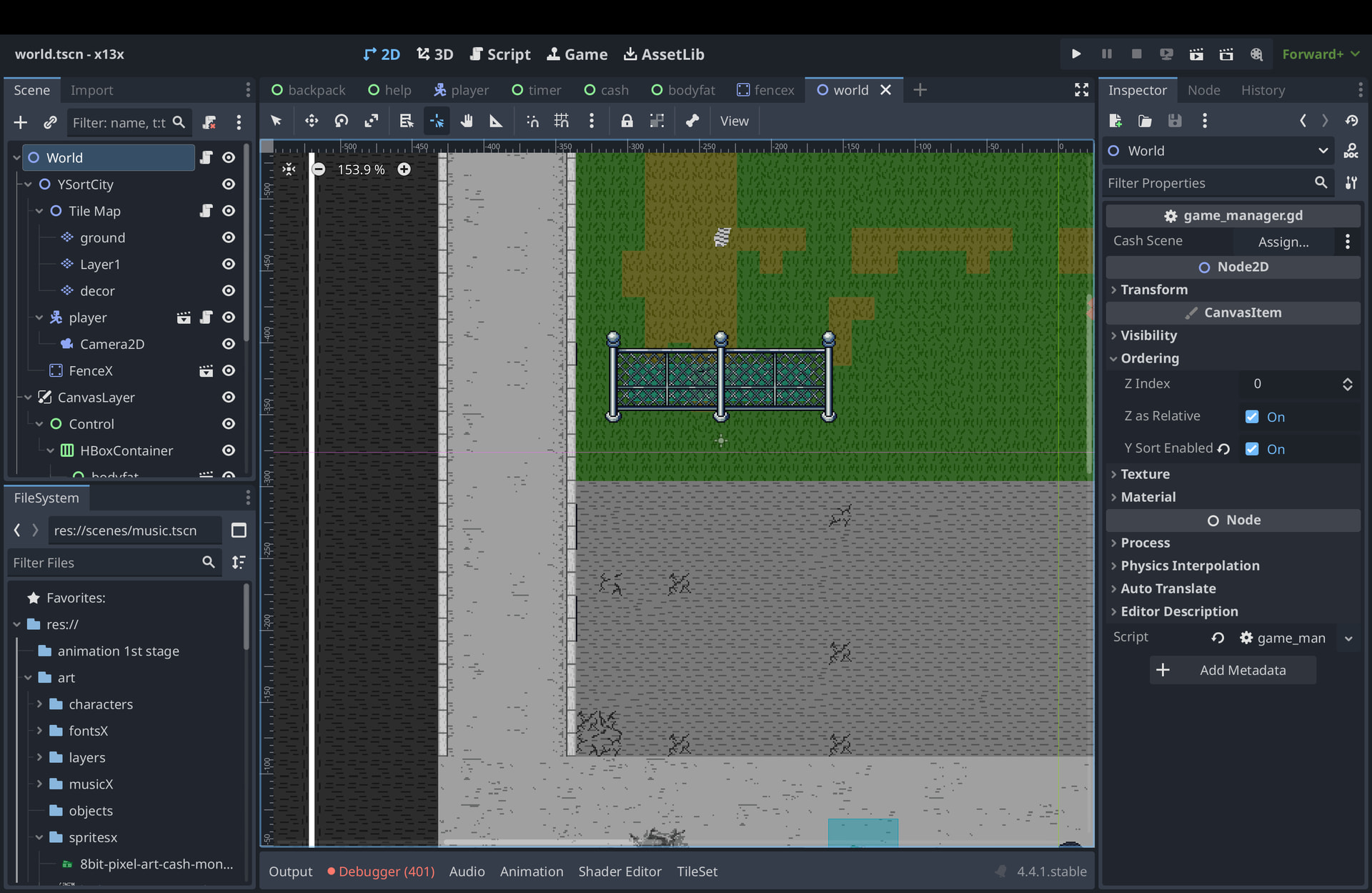1372x893 pixels.
Task: Expand the Transform property section
Action: 1153,290
